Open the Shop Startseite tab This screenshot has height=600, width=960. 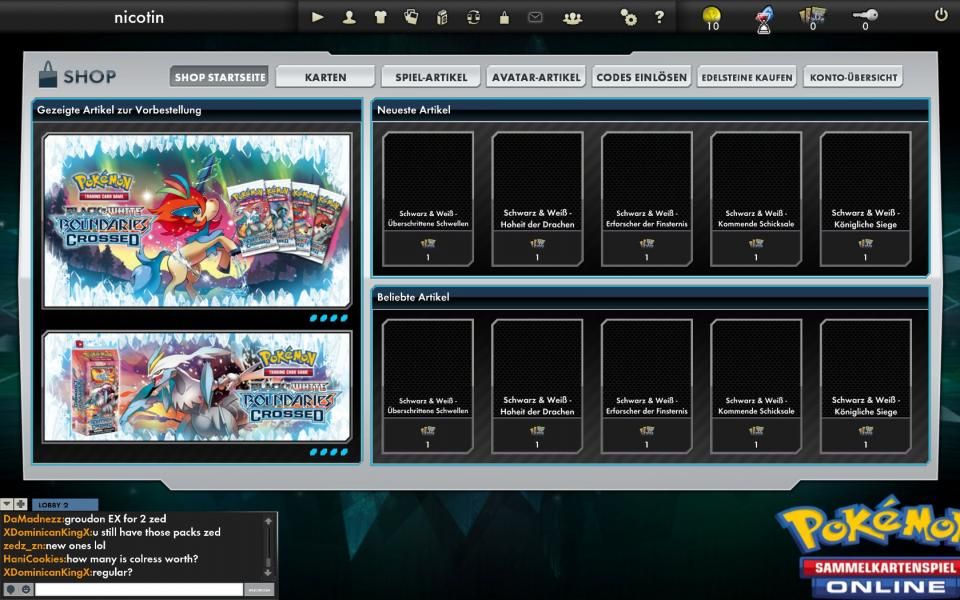219,77
